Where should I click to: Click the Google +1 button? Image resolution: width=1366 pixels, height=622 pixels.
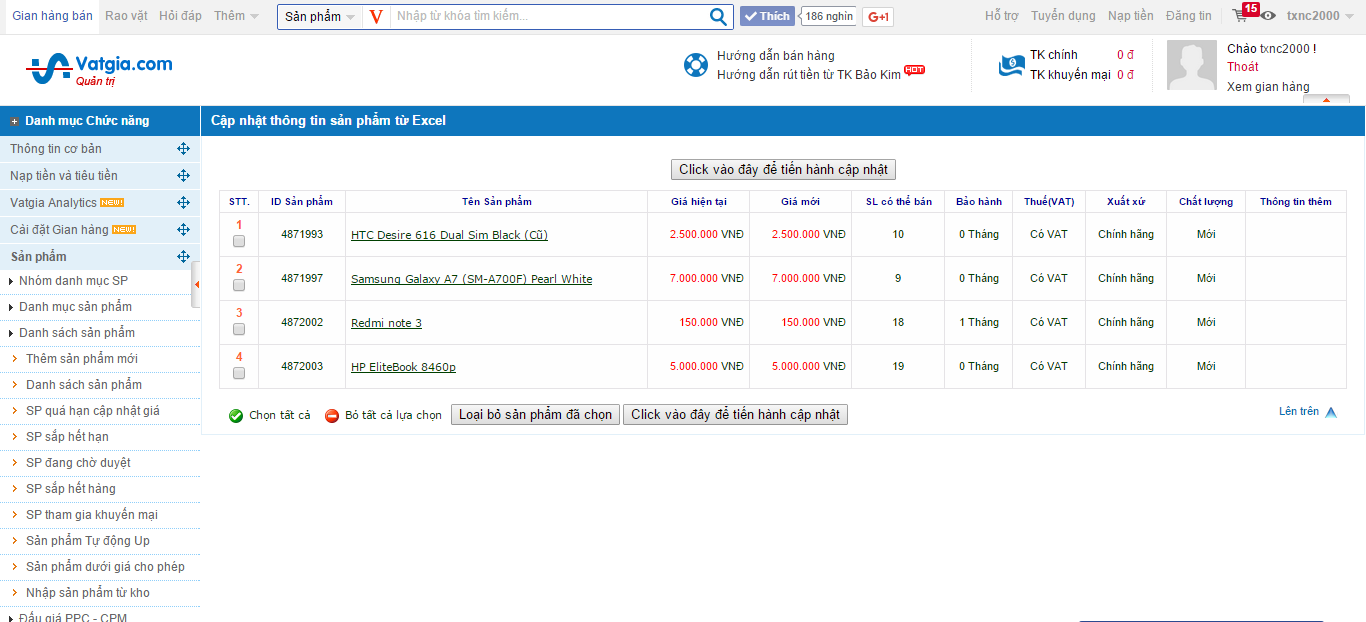[879, 16]
